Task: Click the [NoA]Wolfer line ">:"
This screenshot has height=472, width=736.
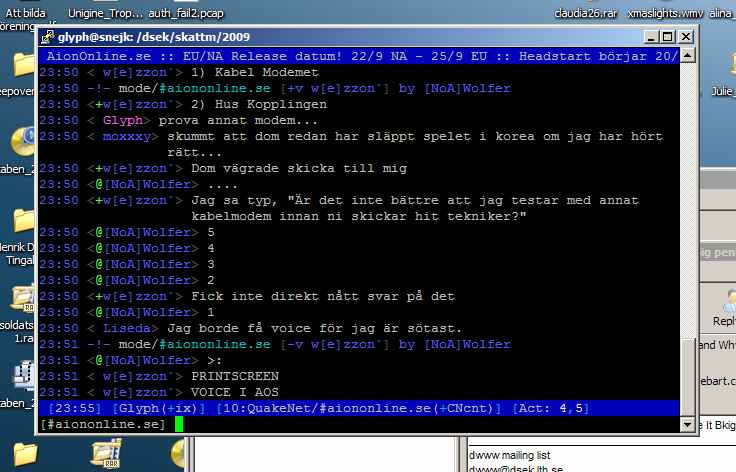Action: 215,360
